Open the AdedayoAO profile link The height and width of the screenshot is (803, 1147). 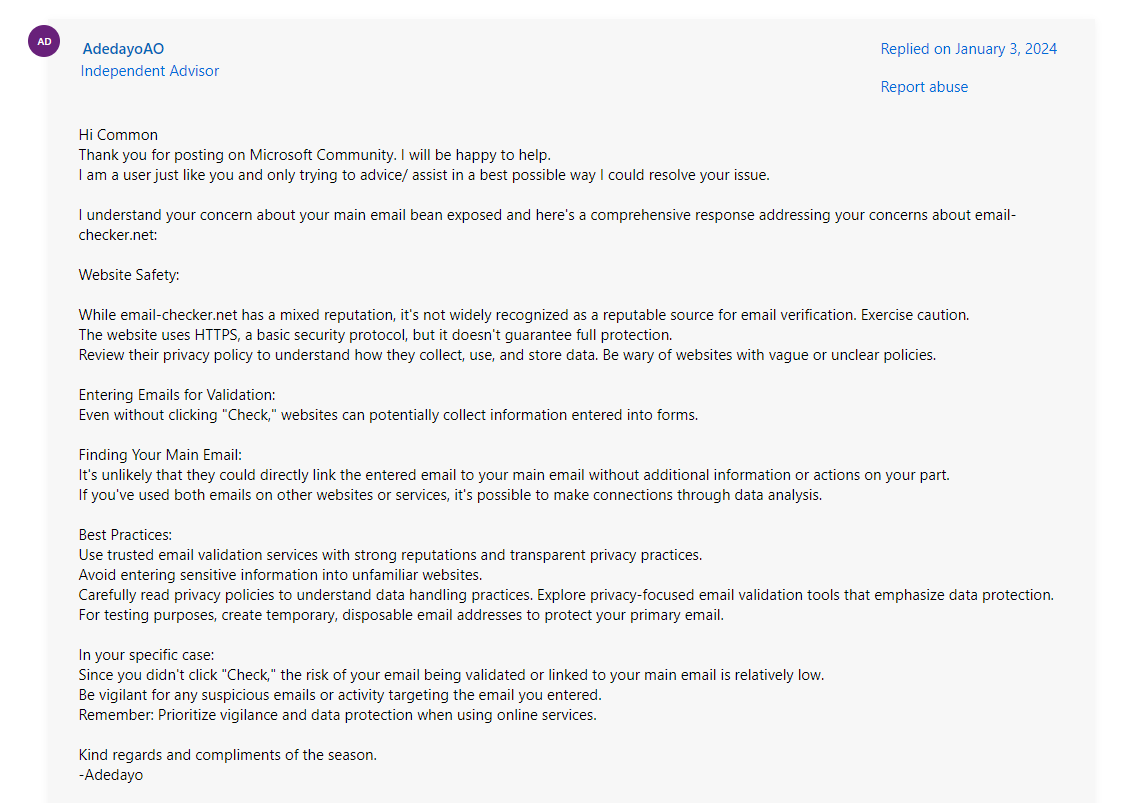click(x=123, y=49)
